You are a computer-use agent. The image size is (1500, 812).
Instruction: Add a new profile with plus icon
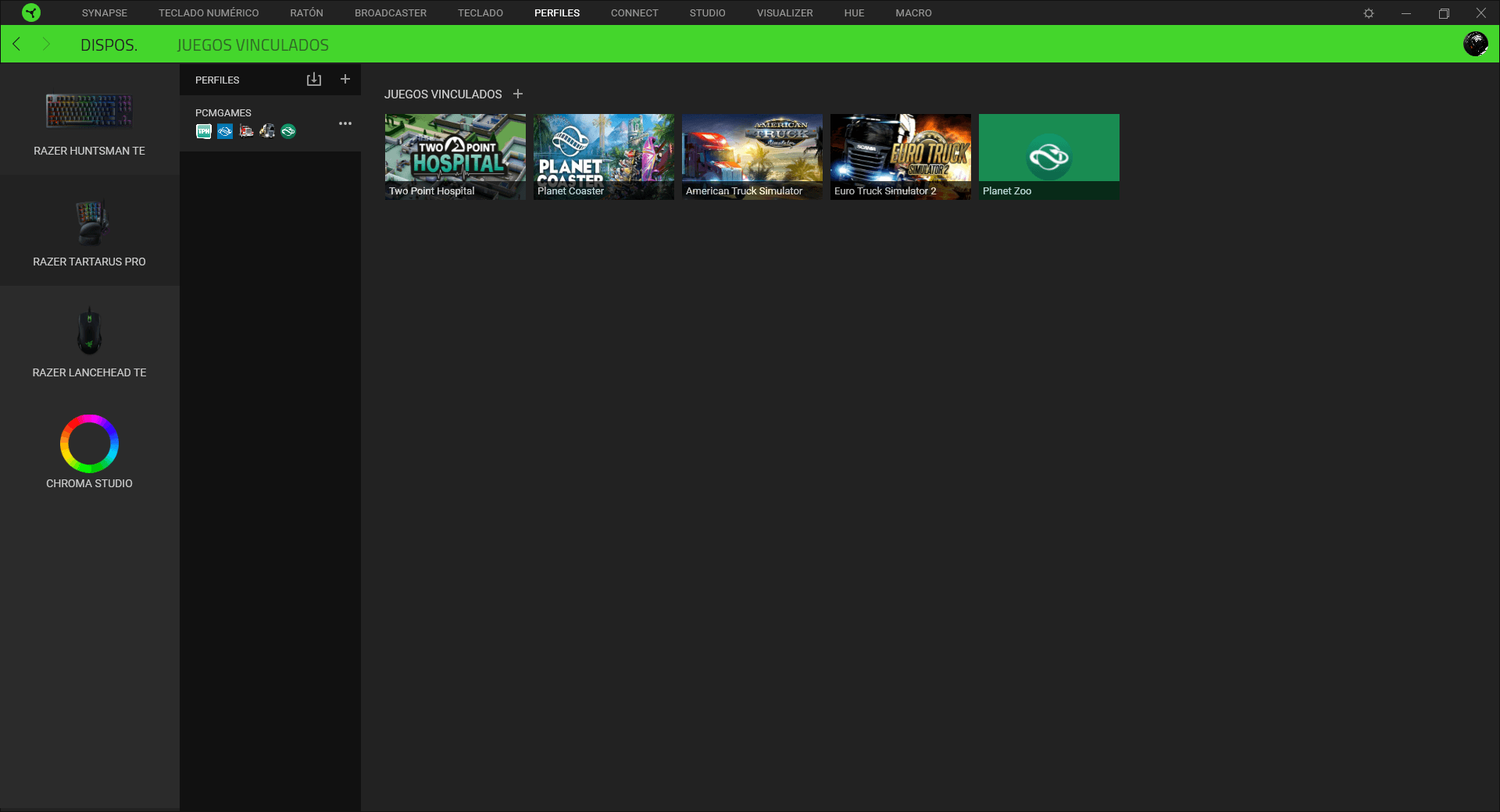345,80
